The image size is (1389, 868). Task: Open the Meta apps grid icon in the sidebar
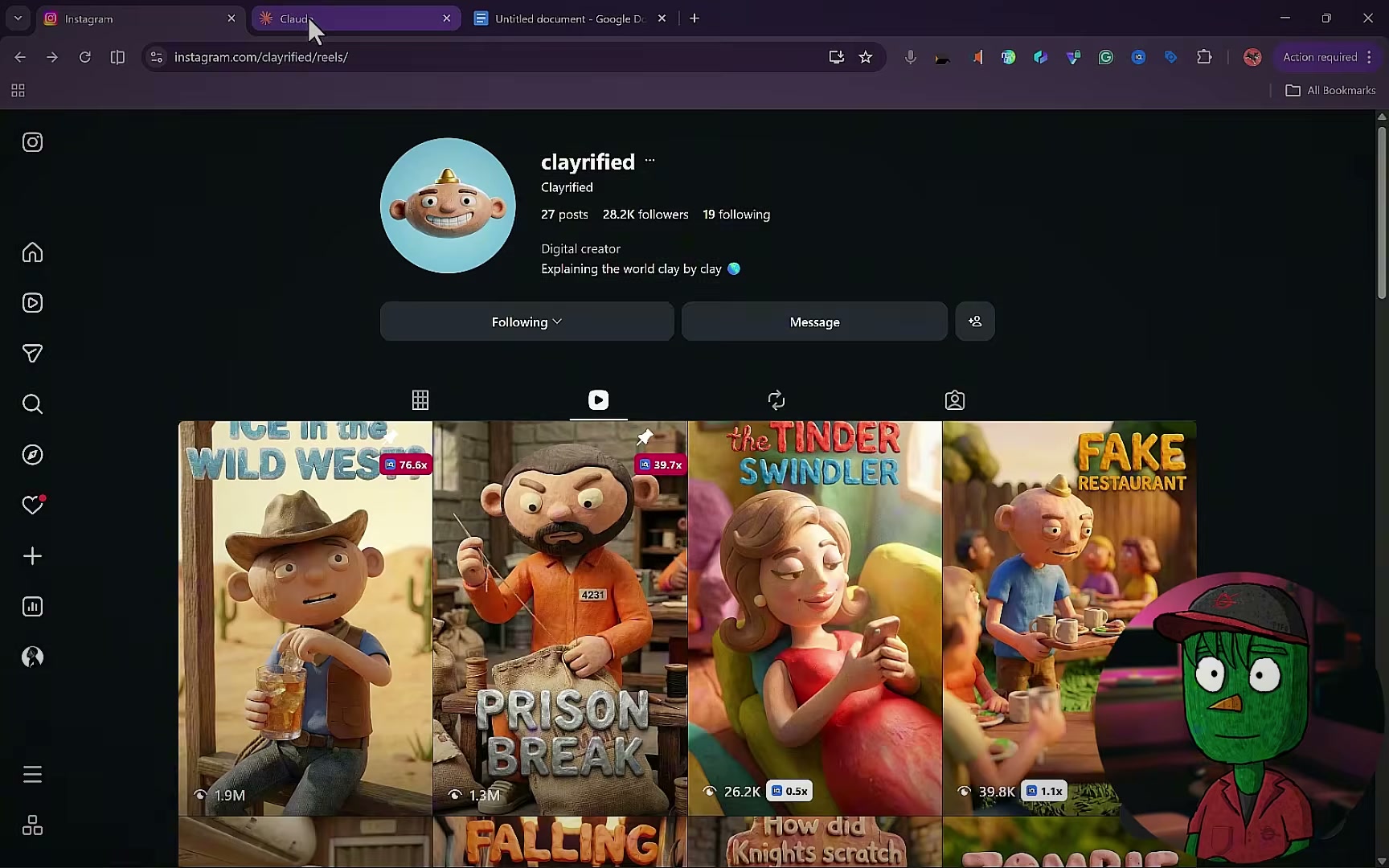click(x=32, y=825)
